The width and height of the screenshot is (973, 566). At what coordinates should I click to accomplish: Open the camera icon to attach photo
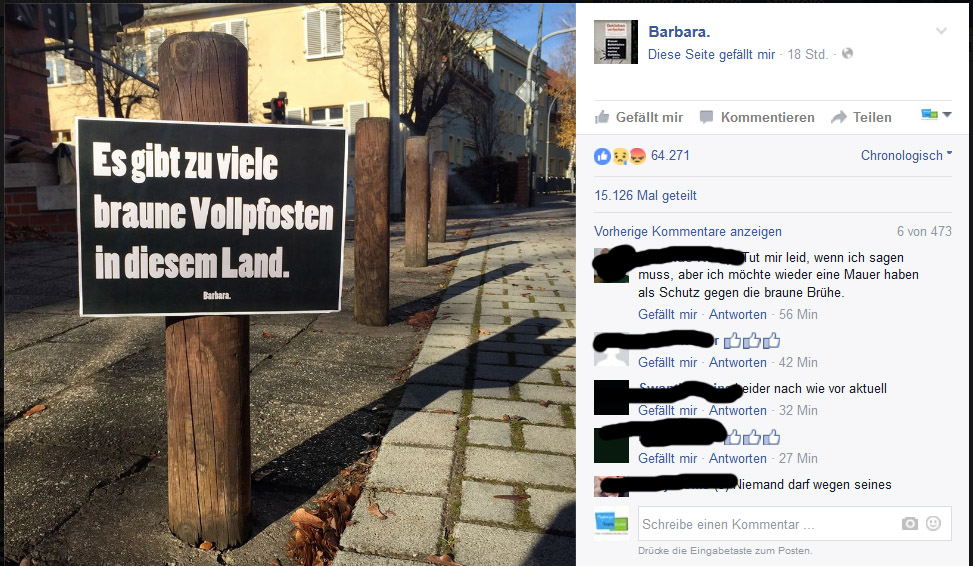click(910, 524)
